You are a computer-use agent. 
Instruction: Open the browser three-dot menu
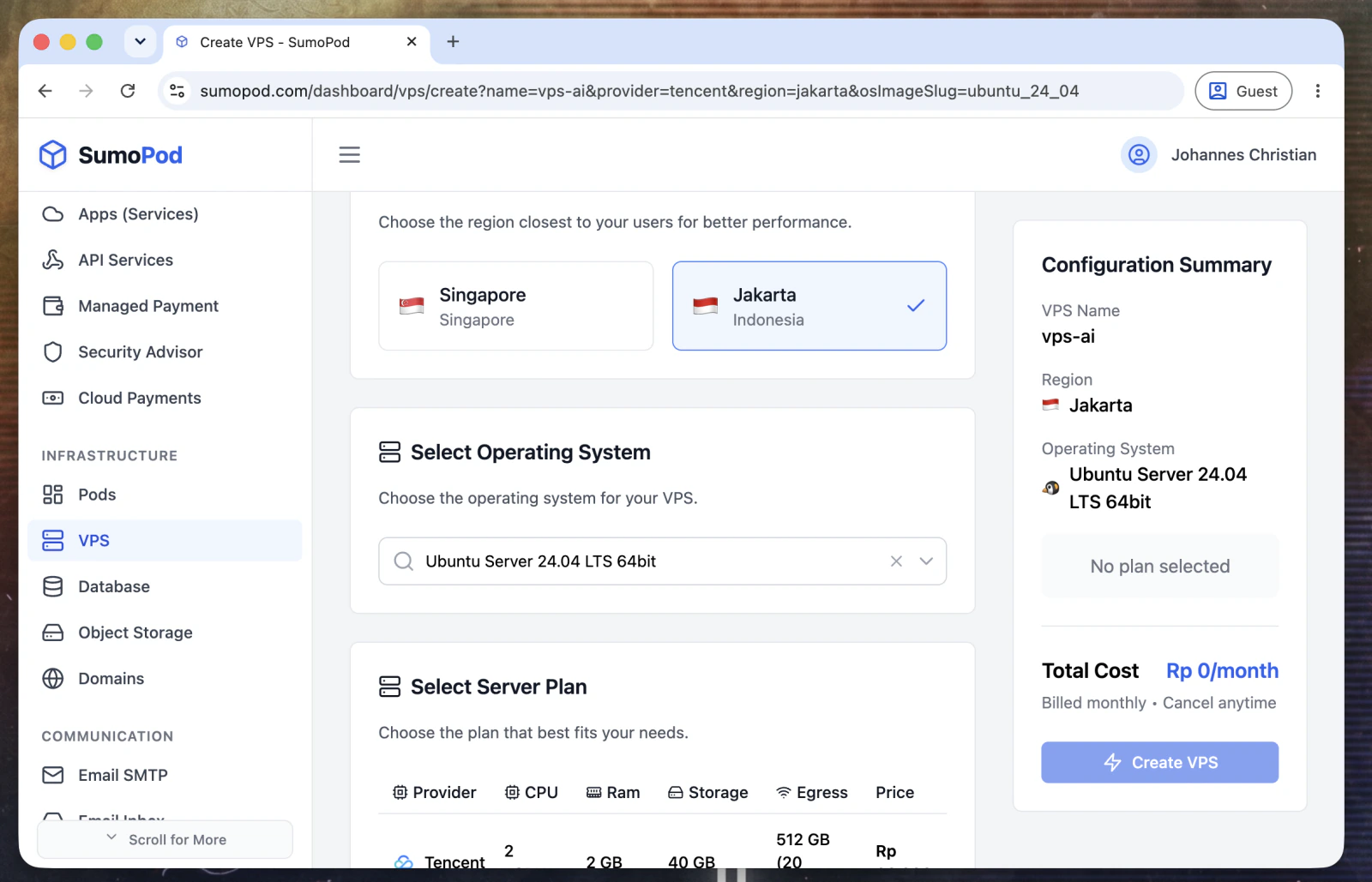pyautogui.click(x=1318, y=91)
